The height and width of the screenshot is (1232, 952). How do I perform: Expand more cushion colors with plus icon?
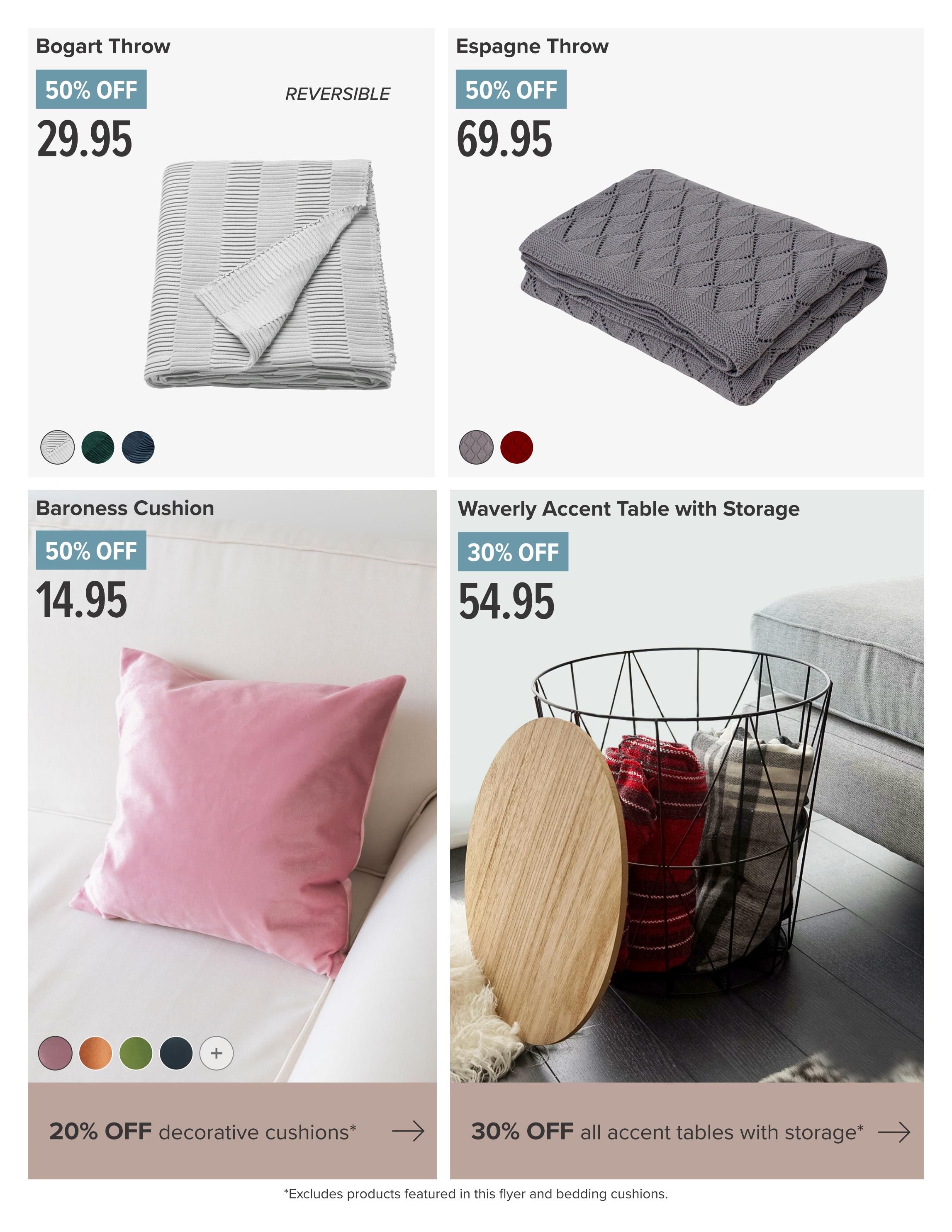point(217,1053)
